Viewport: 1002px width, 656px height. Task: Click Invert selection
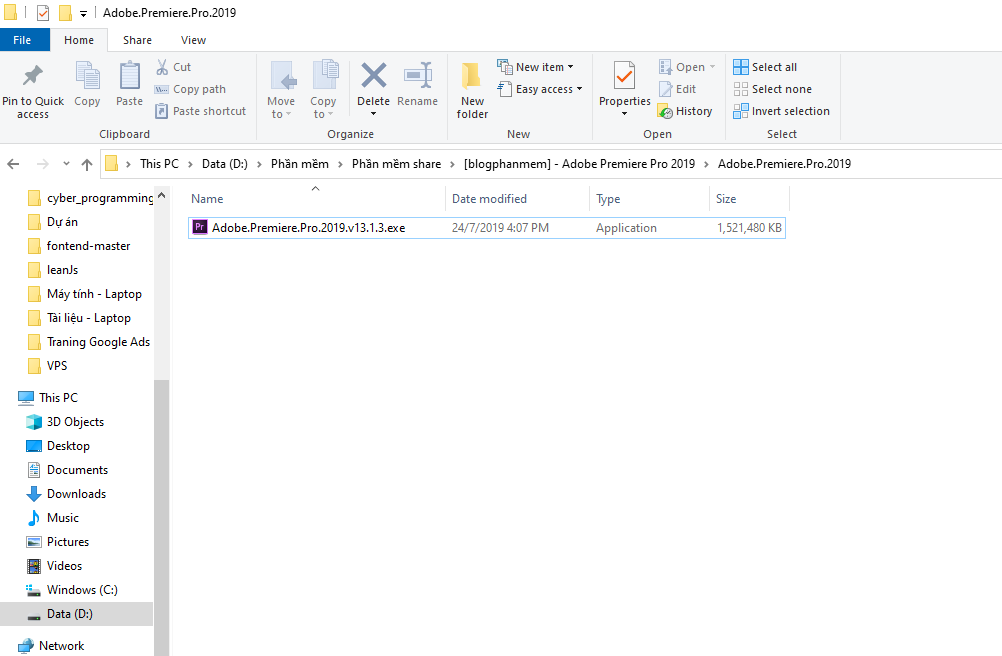click(782, 111)
